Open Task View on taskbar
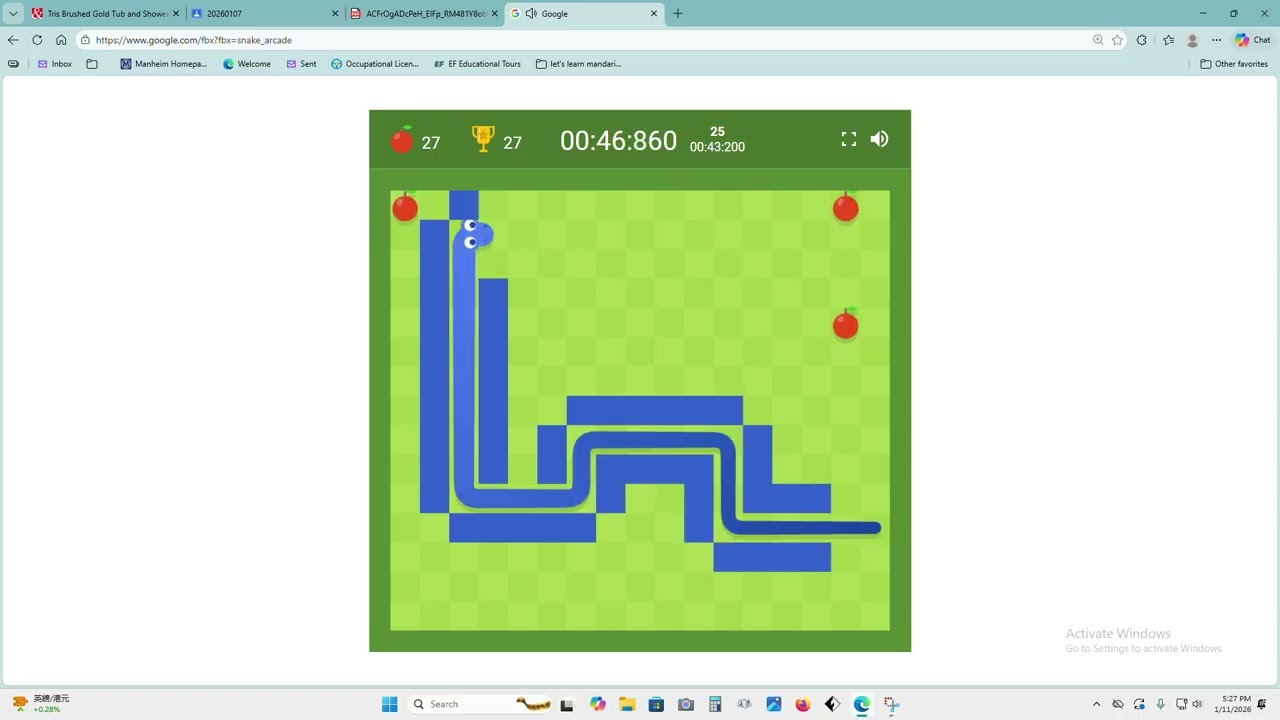 point(567,704)
